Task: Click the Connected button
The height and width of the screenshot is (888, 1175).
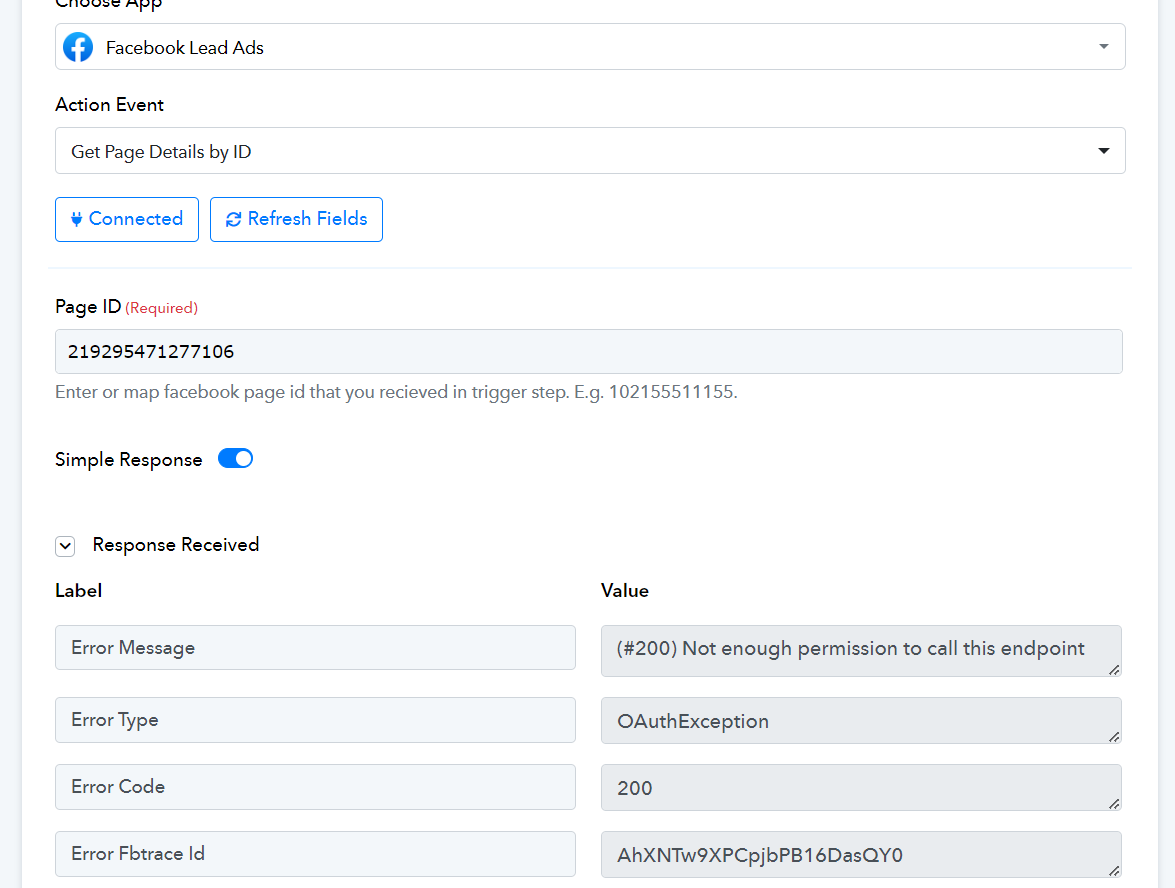Action: (x=127, y=219)
